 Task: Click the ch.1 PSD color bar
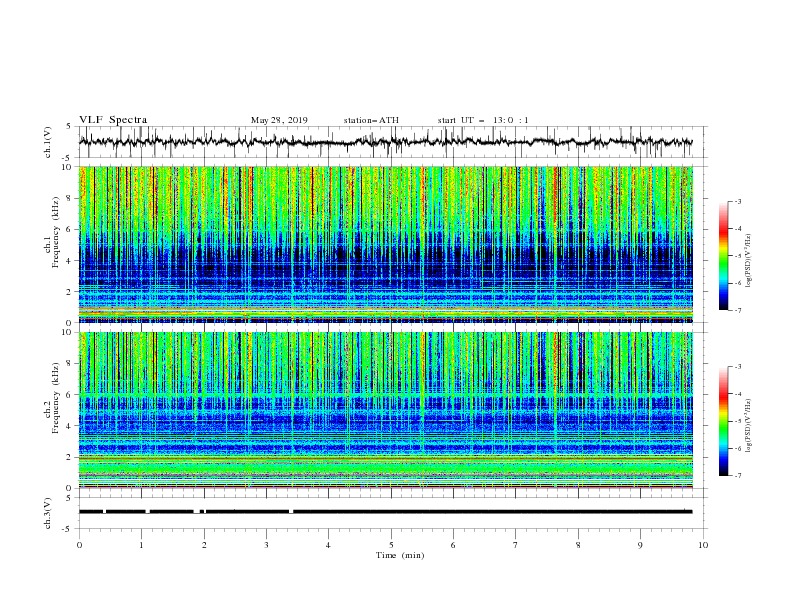point(724,255)
